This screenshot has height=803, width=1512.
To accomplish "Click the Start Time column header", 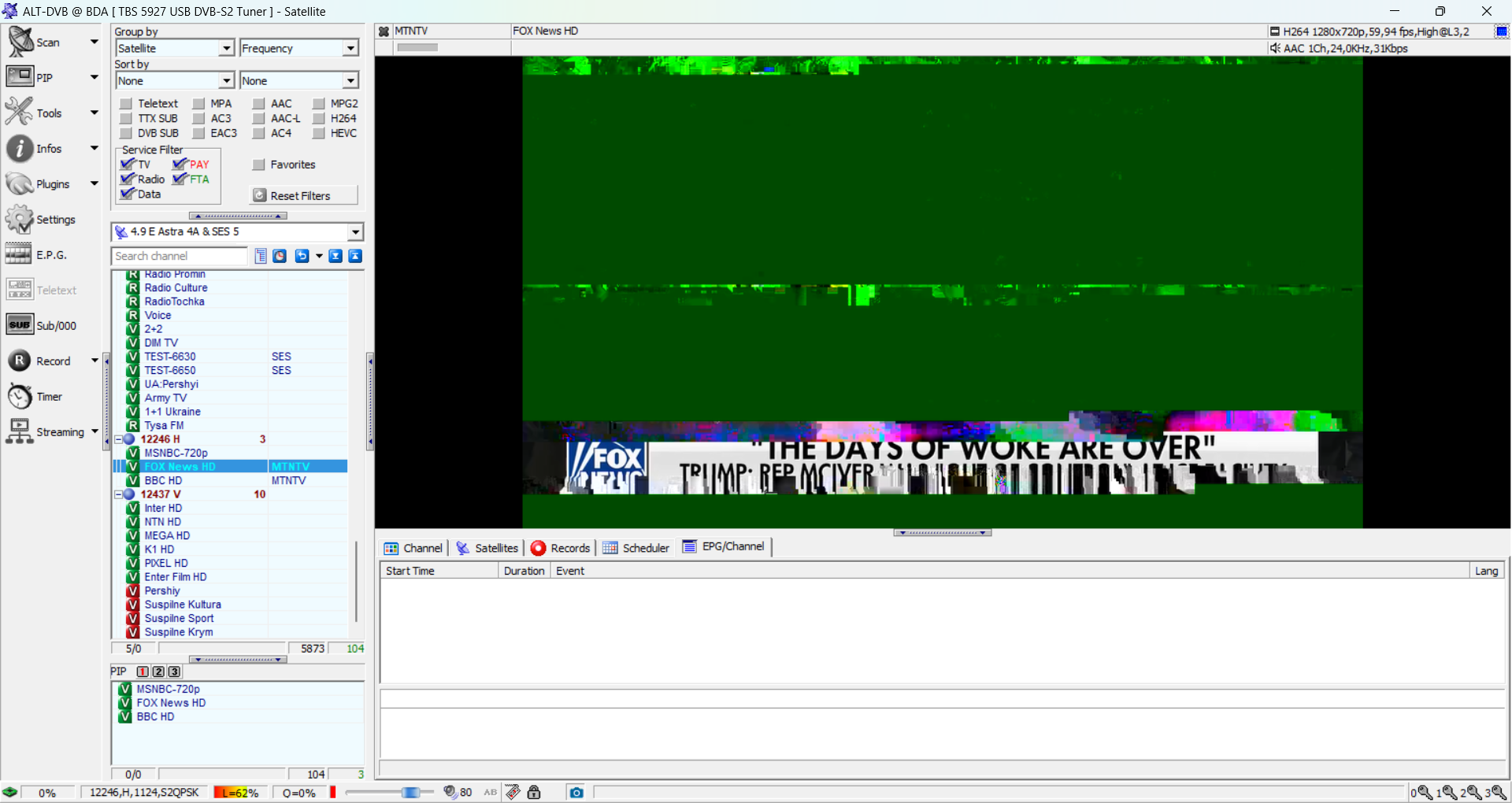I will tap(439, 571).
